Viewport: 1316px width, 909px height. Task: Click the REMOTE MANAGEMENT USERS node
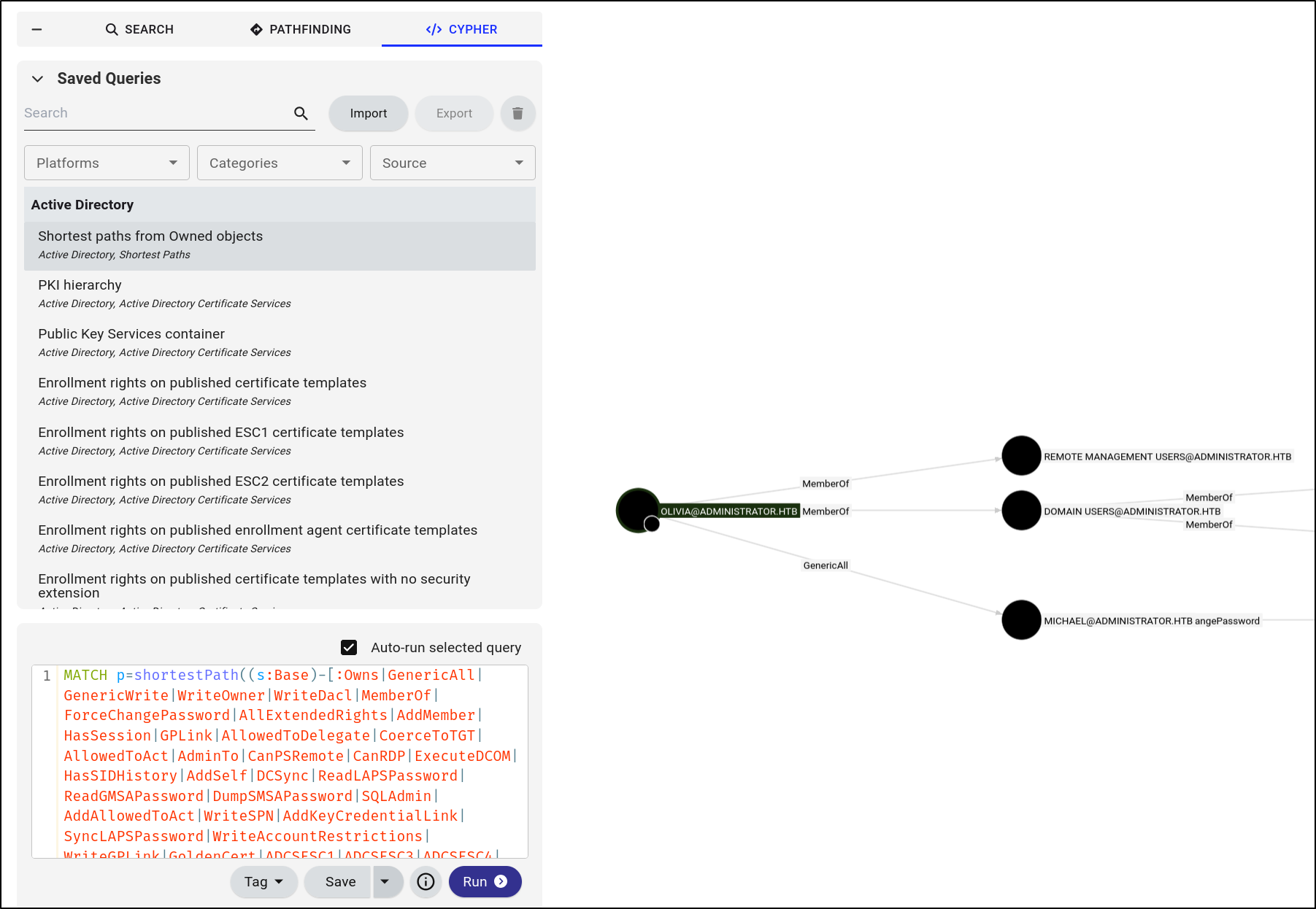click(1020, 456)
